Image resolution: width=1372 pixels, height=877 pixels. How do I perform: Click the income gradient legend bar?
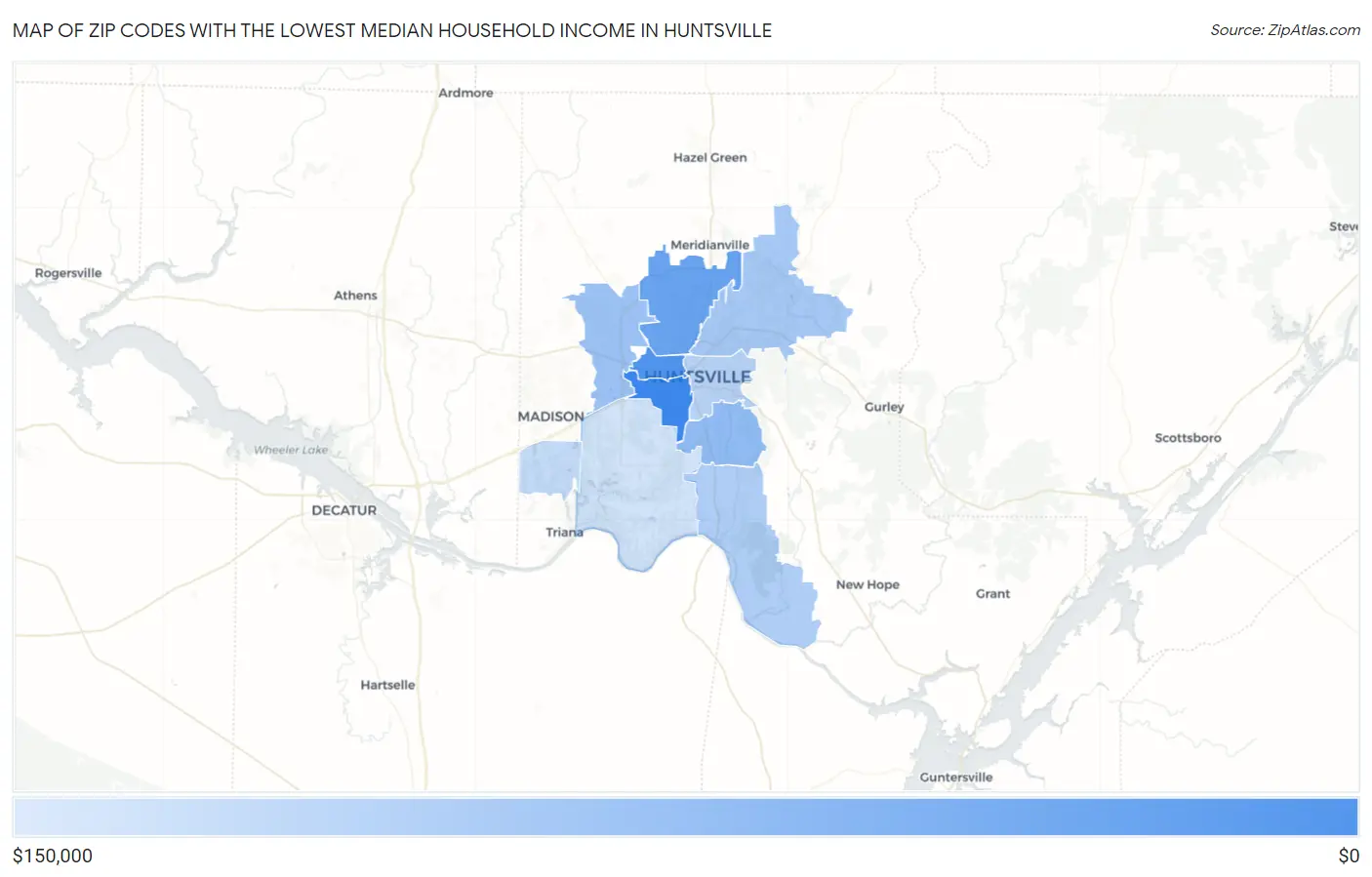point(686,817)
